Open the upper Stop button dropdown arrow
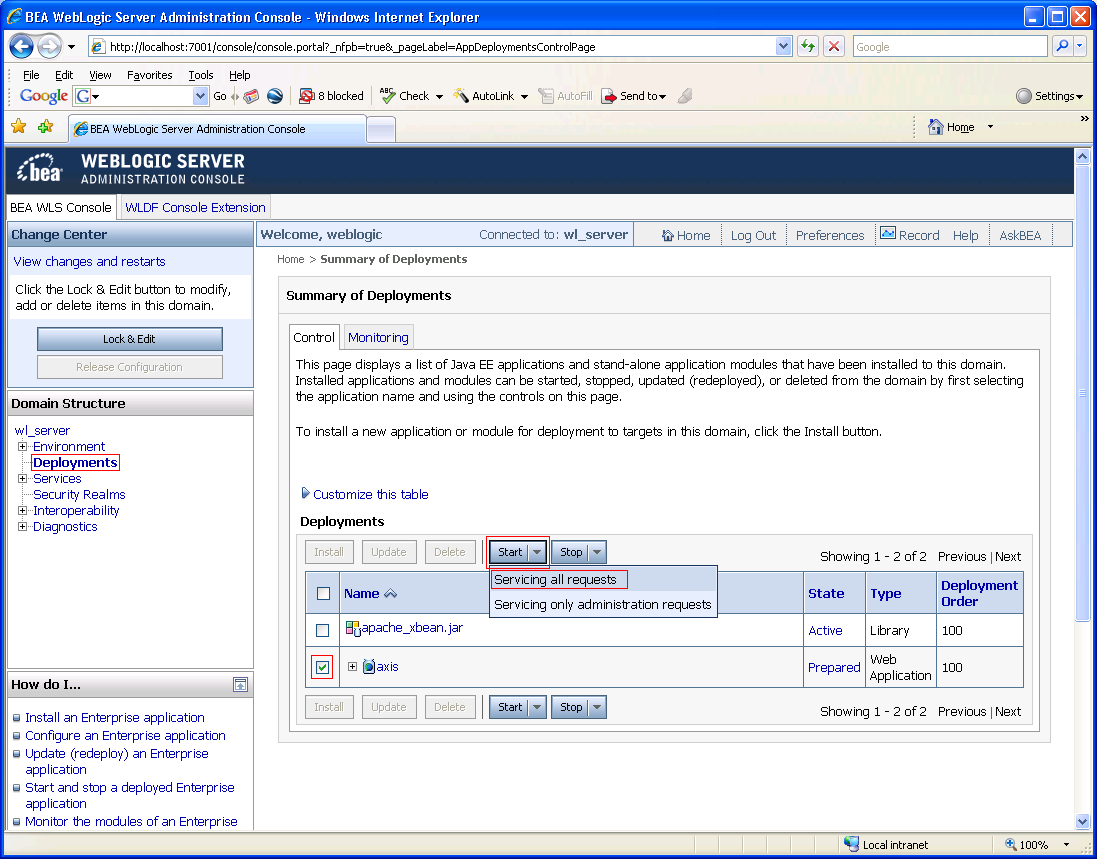 pyautogui.click(x=597, y=552)
